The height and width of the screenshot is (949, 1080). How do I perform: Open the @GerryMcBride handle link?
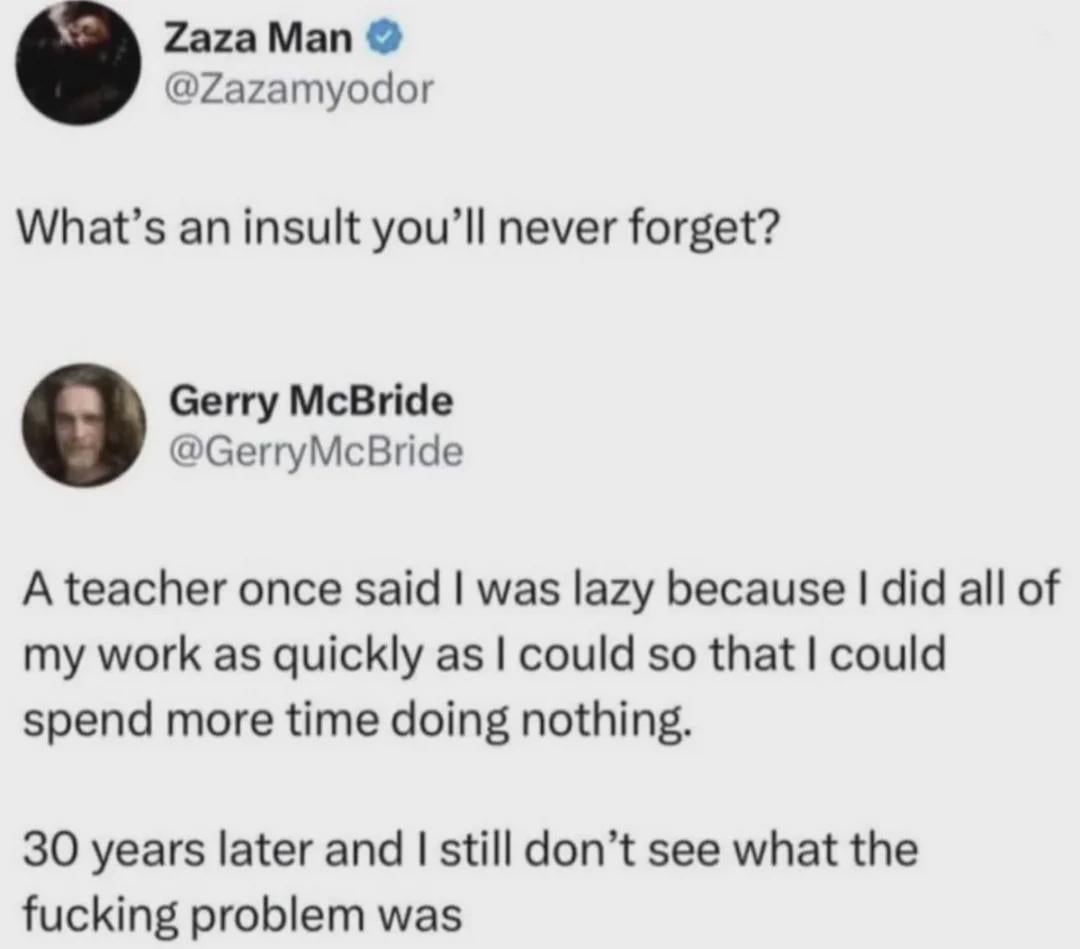tap(319, 454)
